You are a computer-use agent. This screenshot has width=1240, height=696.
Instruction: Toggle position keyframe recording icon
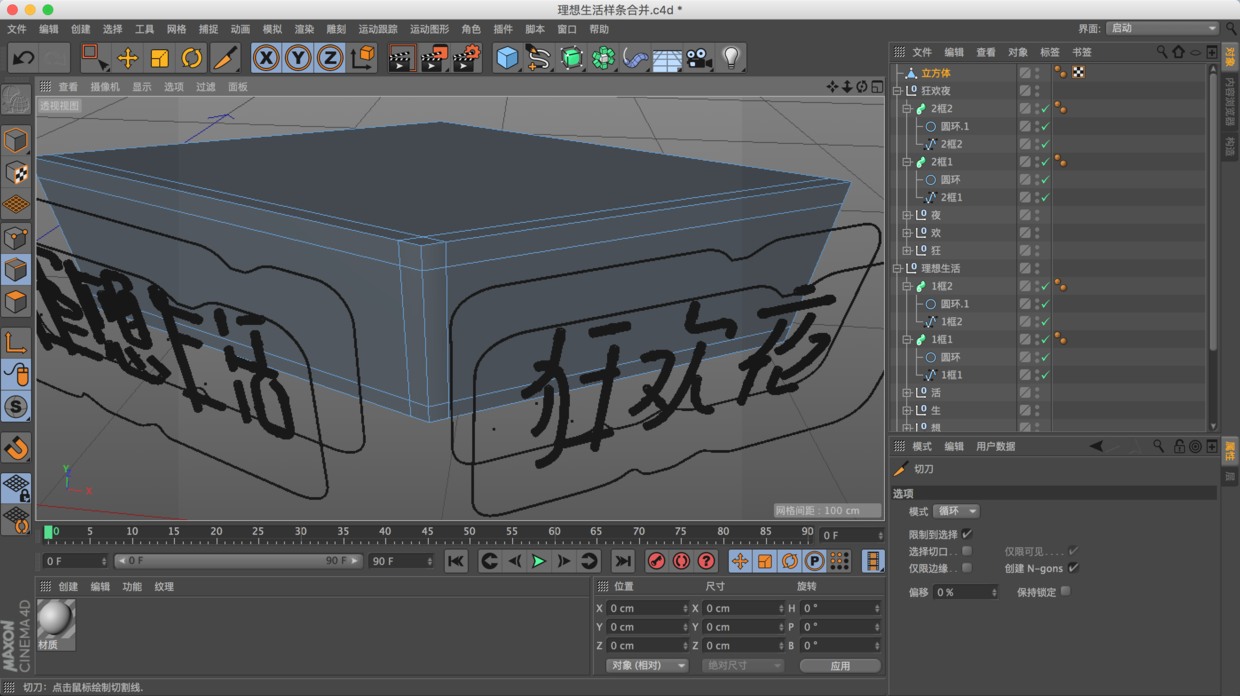(740, 562)
